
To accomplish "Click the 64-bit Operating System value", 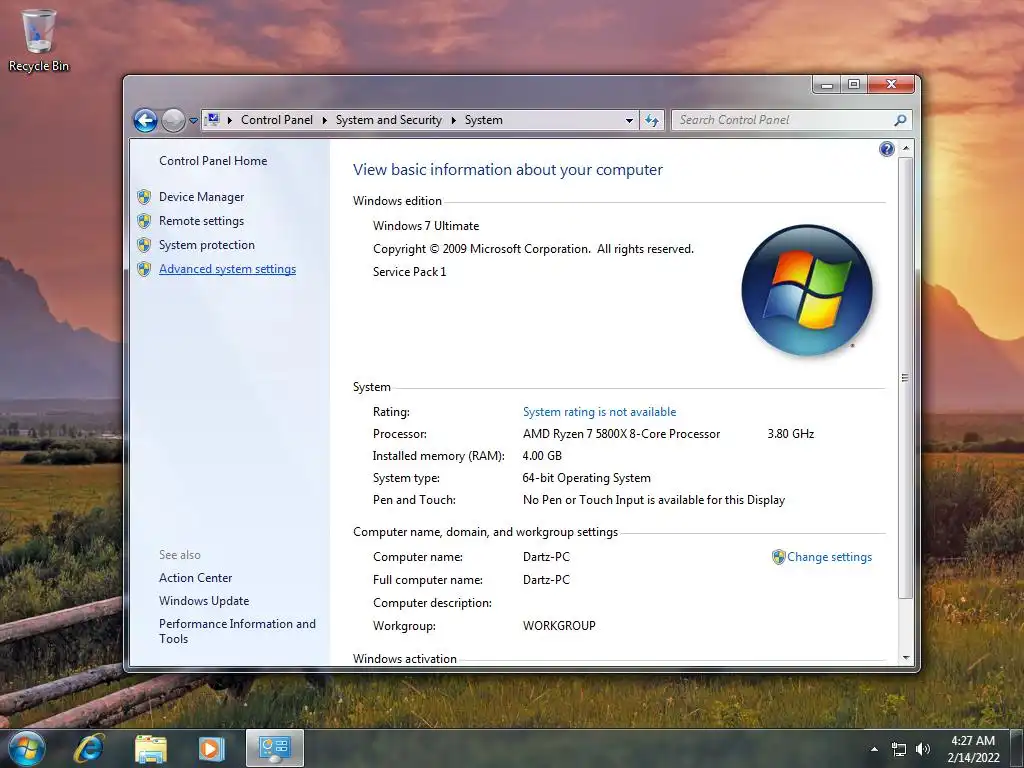I will click(586, 478).
